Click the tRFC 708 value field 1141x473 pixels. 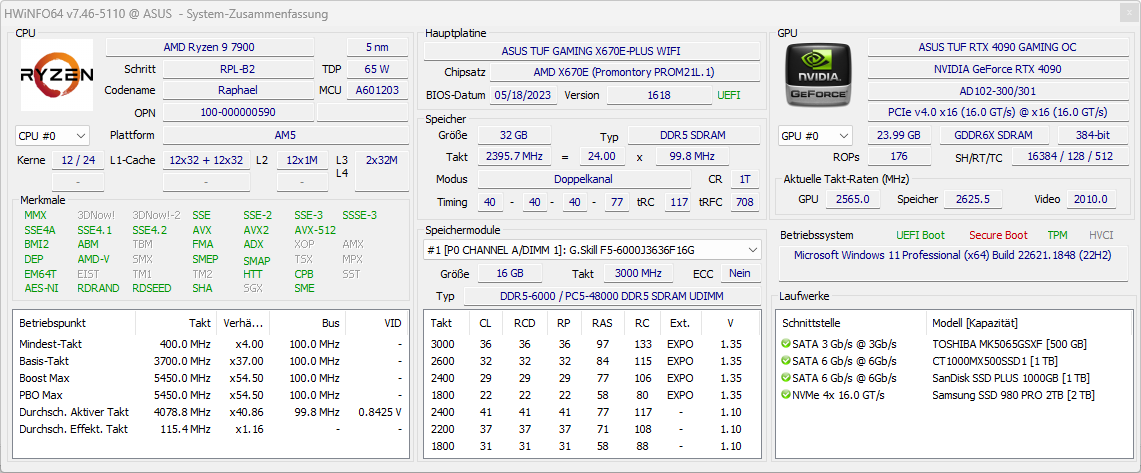coord(744,202)
